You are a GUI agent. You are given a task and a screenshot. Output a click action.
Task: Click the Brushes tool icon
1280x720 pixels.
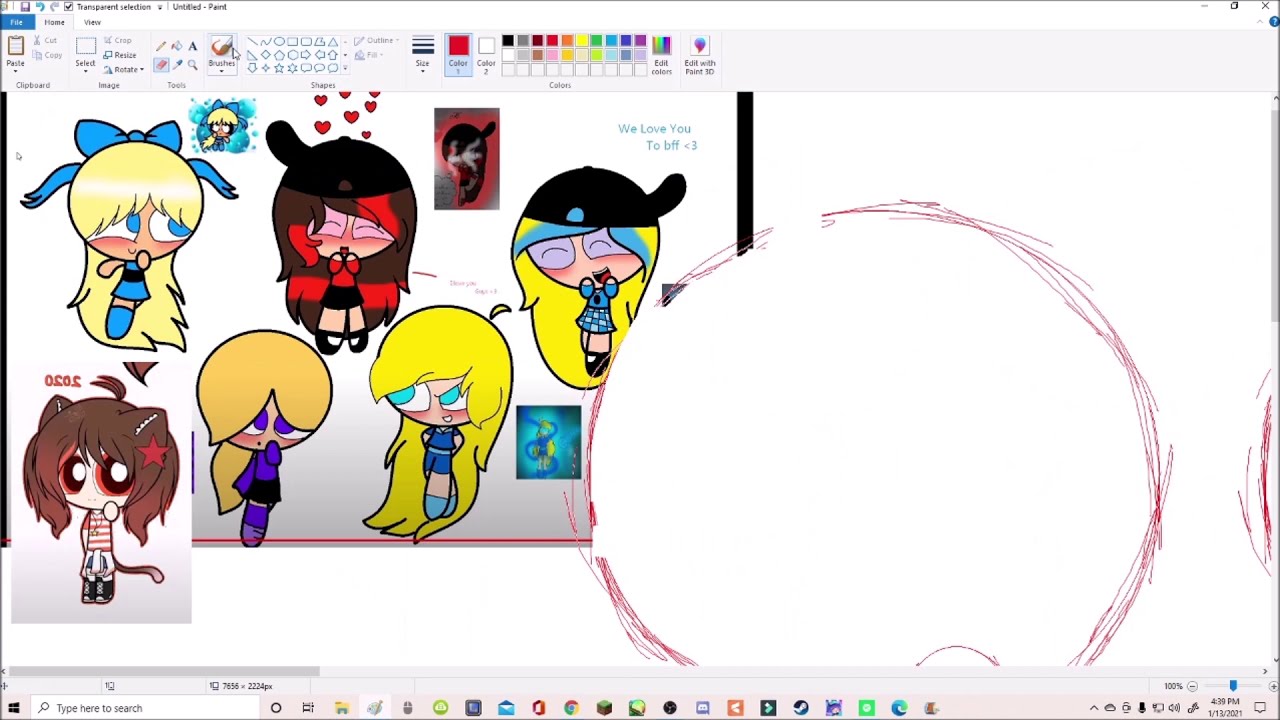click(222, 46)
